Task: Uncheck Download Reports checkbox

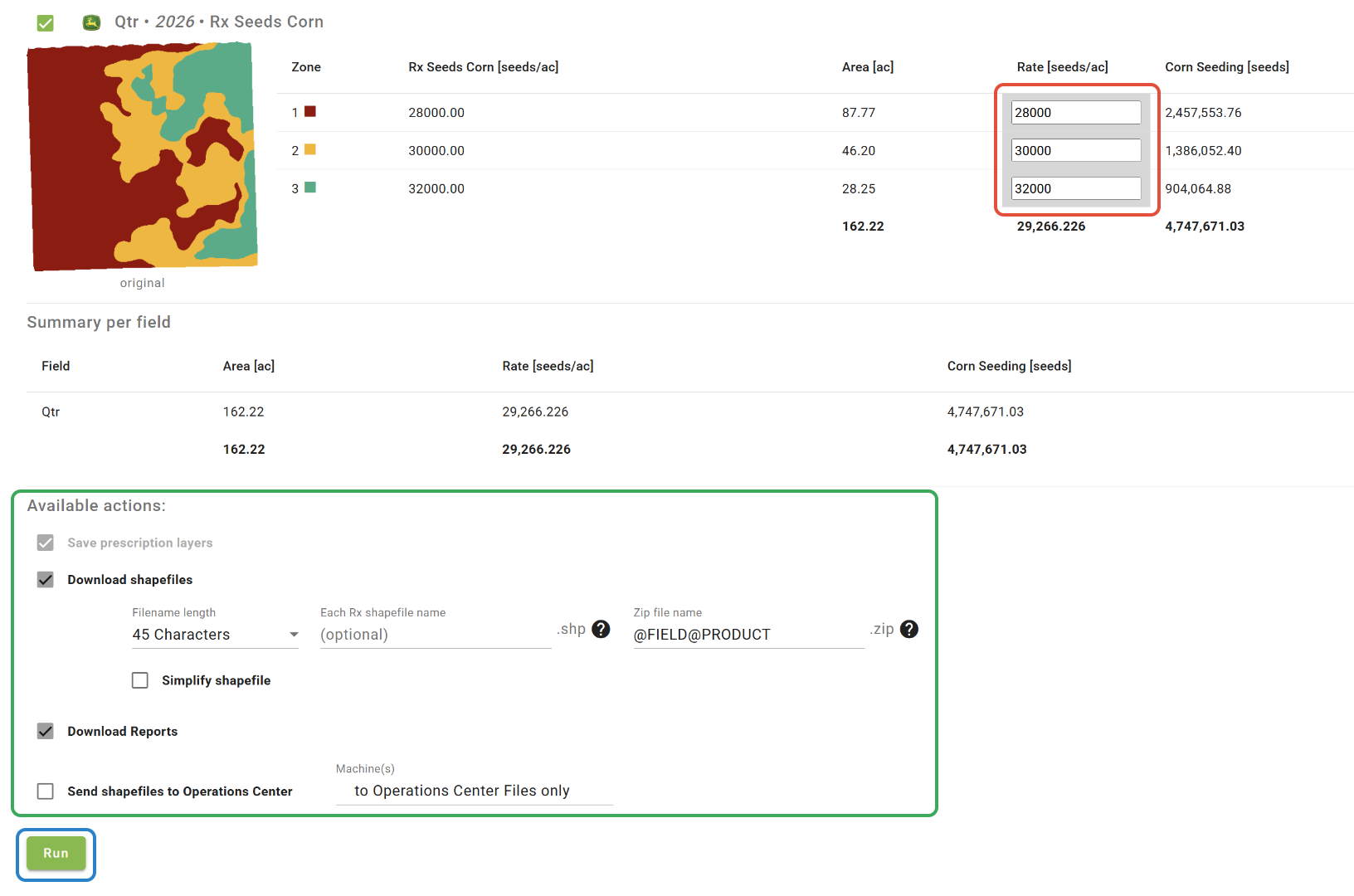Action: [46, 732]
